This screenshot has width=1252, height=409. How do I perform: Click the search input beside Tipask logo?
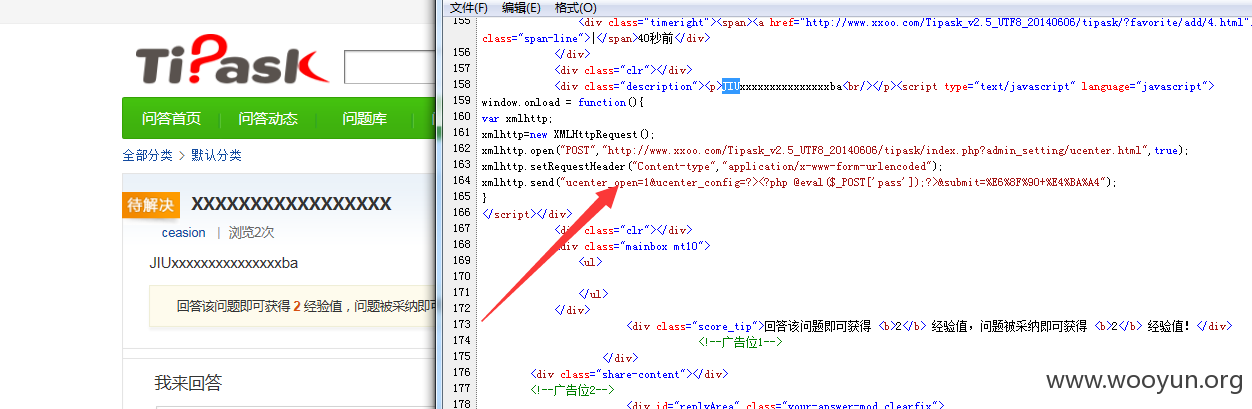390,67
